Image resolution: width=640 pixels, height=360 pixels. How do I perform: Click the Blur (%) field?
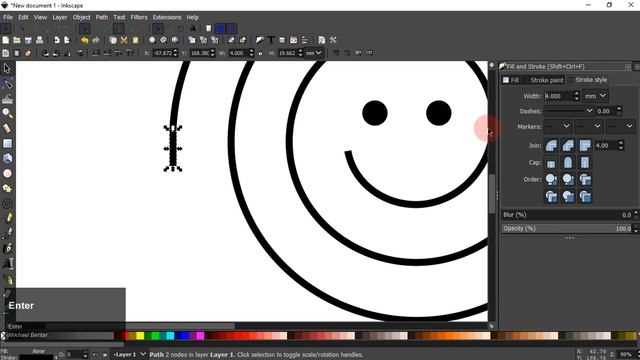pyautogui.click(x=567, y=215)
